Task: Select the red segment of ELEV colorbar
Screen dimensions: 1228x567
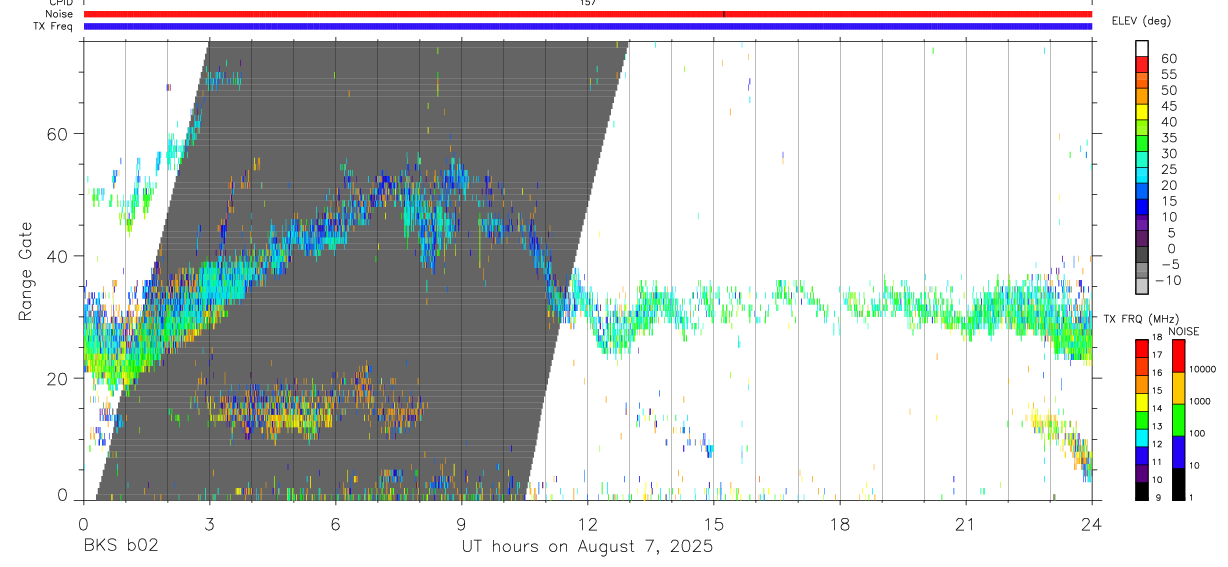Action: pos(1142,65)
